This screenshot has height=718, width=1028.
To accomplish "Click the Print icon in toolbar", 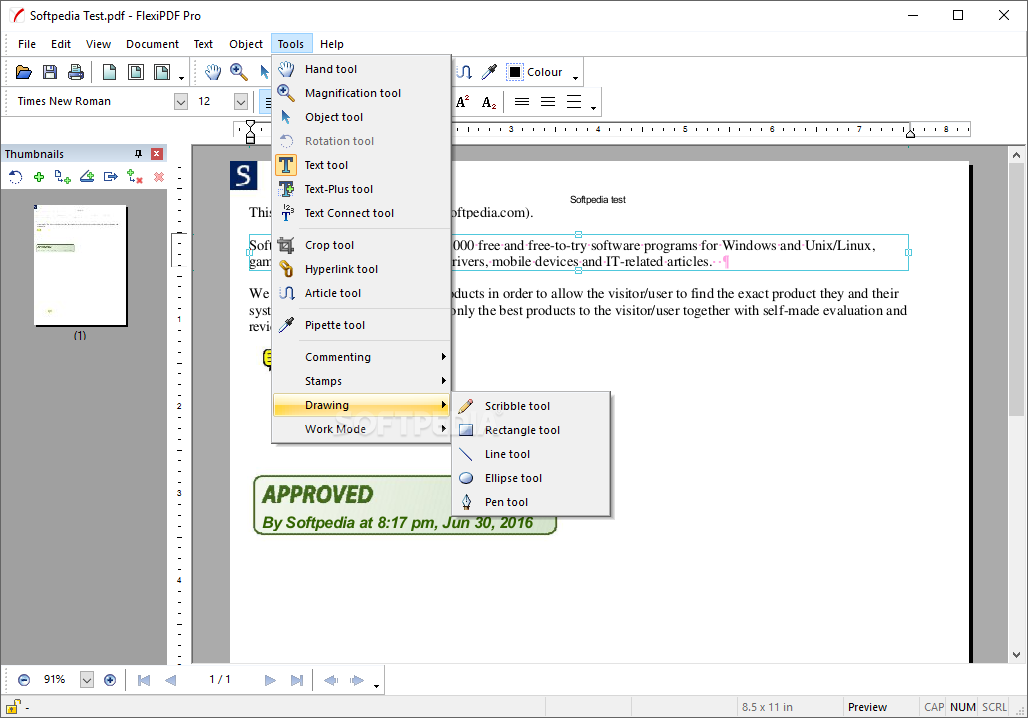I will pos(76,72).
